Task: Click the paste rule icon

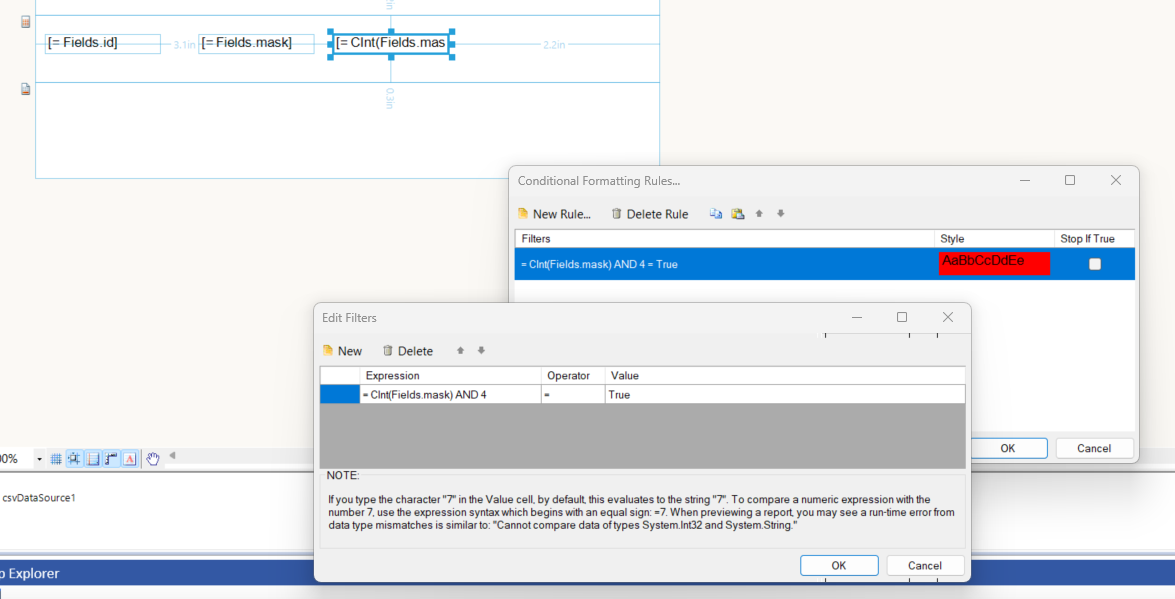Action: (738, 214)
